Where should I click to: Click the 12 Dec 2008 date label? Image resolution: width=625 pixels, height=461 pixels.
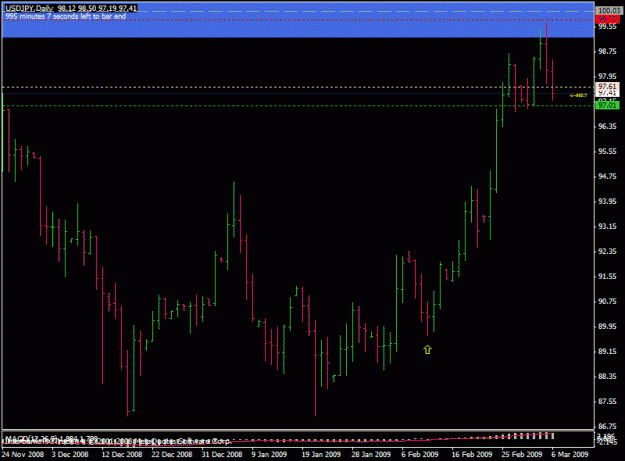point(122,454)
